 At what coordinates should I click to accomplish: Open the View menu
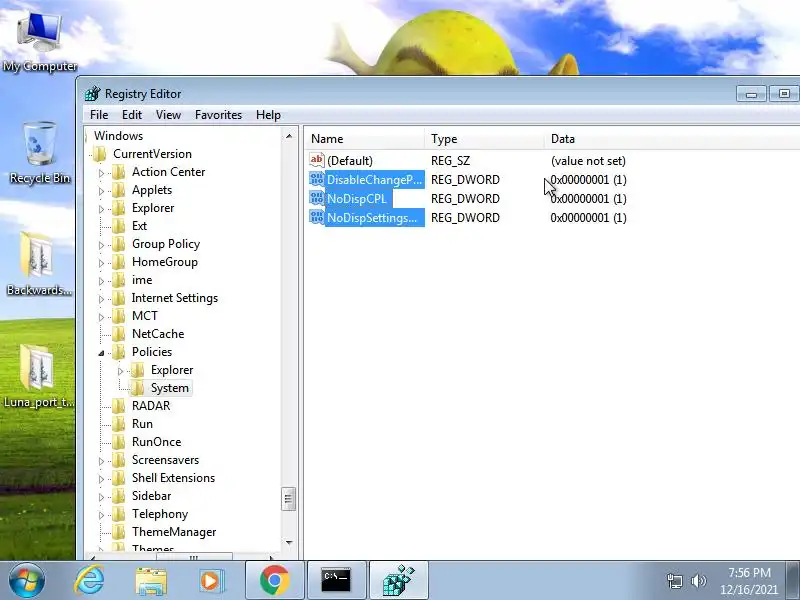pyautogui.click(x=168, y=115)
